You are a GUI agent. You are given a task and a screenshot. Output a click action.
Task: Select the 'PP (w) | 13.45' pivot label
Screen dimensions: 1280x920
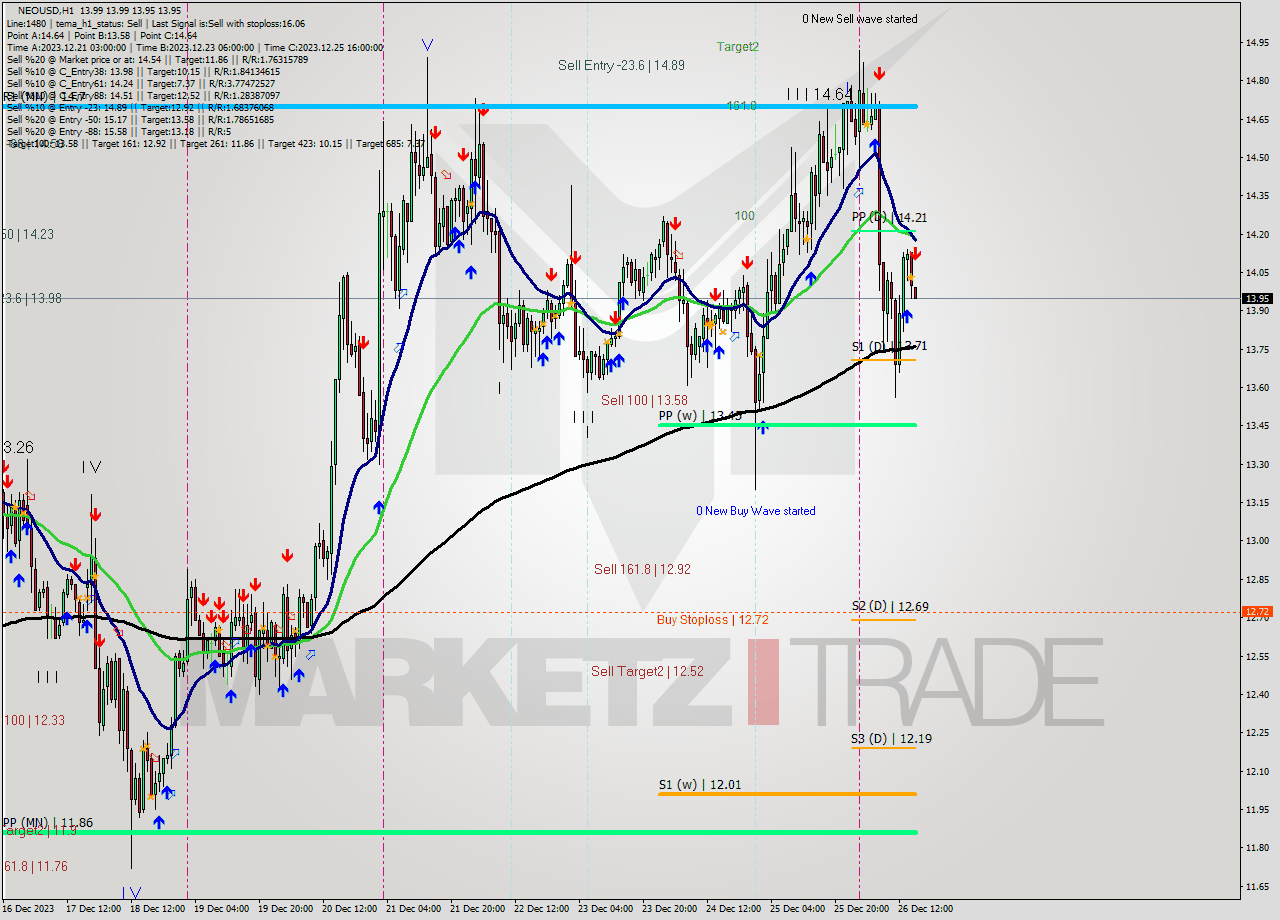(x=700, y=415)
